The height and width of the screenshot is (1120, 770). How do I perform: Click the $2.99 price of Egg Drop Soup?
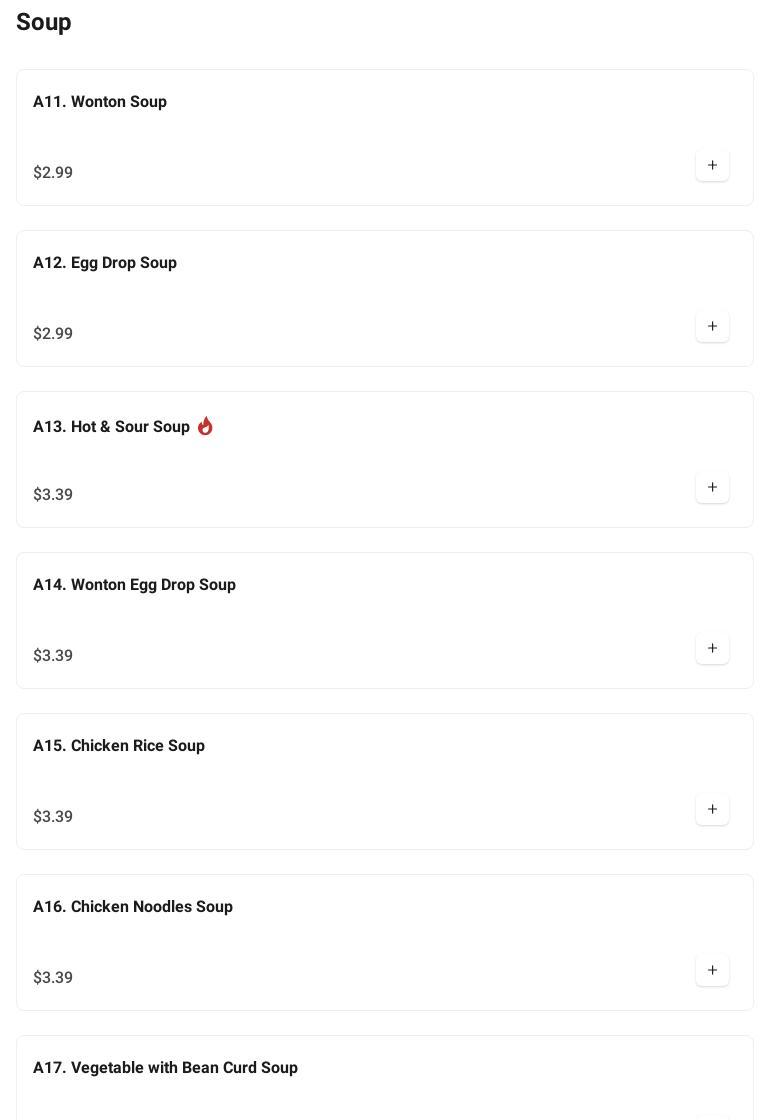[53, 334]
